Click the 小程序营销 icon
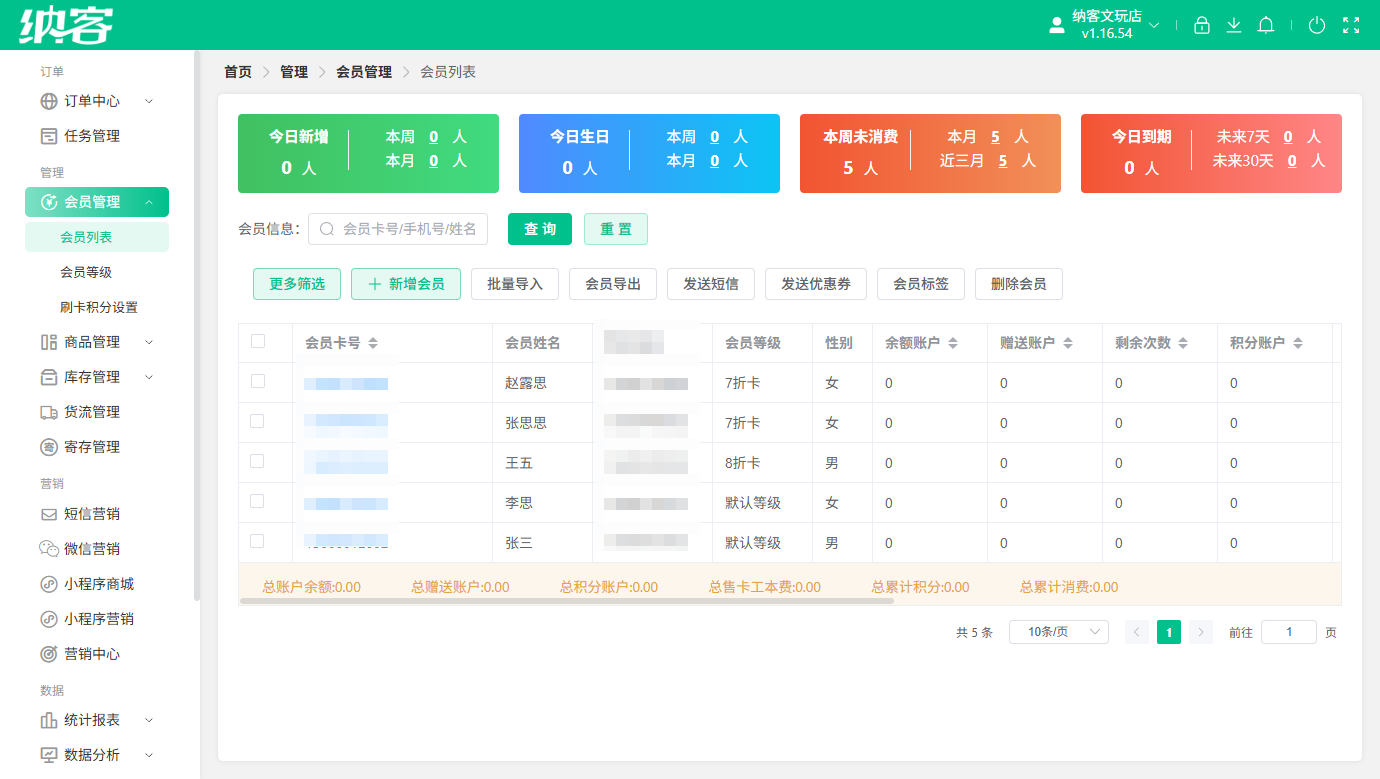 (49, 619)
